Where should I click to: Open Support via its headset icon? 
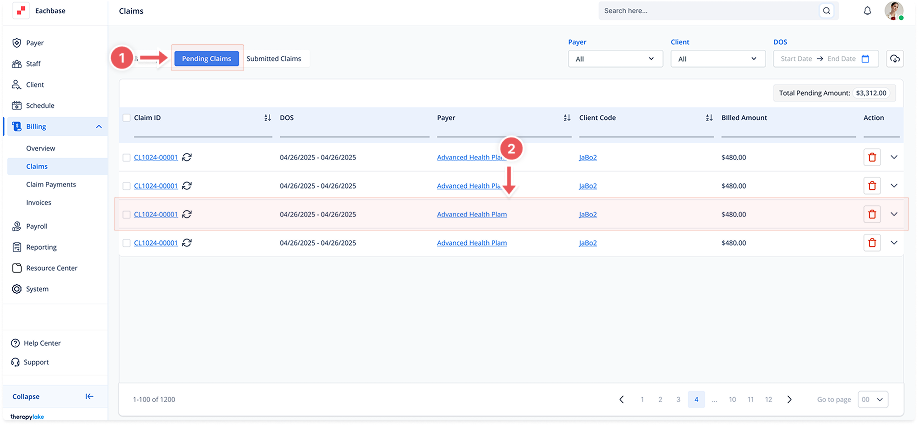16,362
